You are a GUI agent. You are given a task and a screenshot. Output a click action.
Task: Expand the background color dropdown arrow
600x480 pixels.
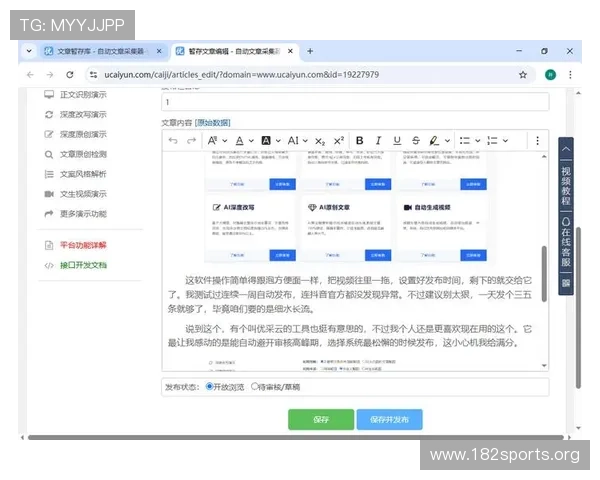coord(278,141)
